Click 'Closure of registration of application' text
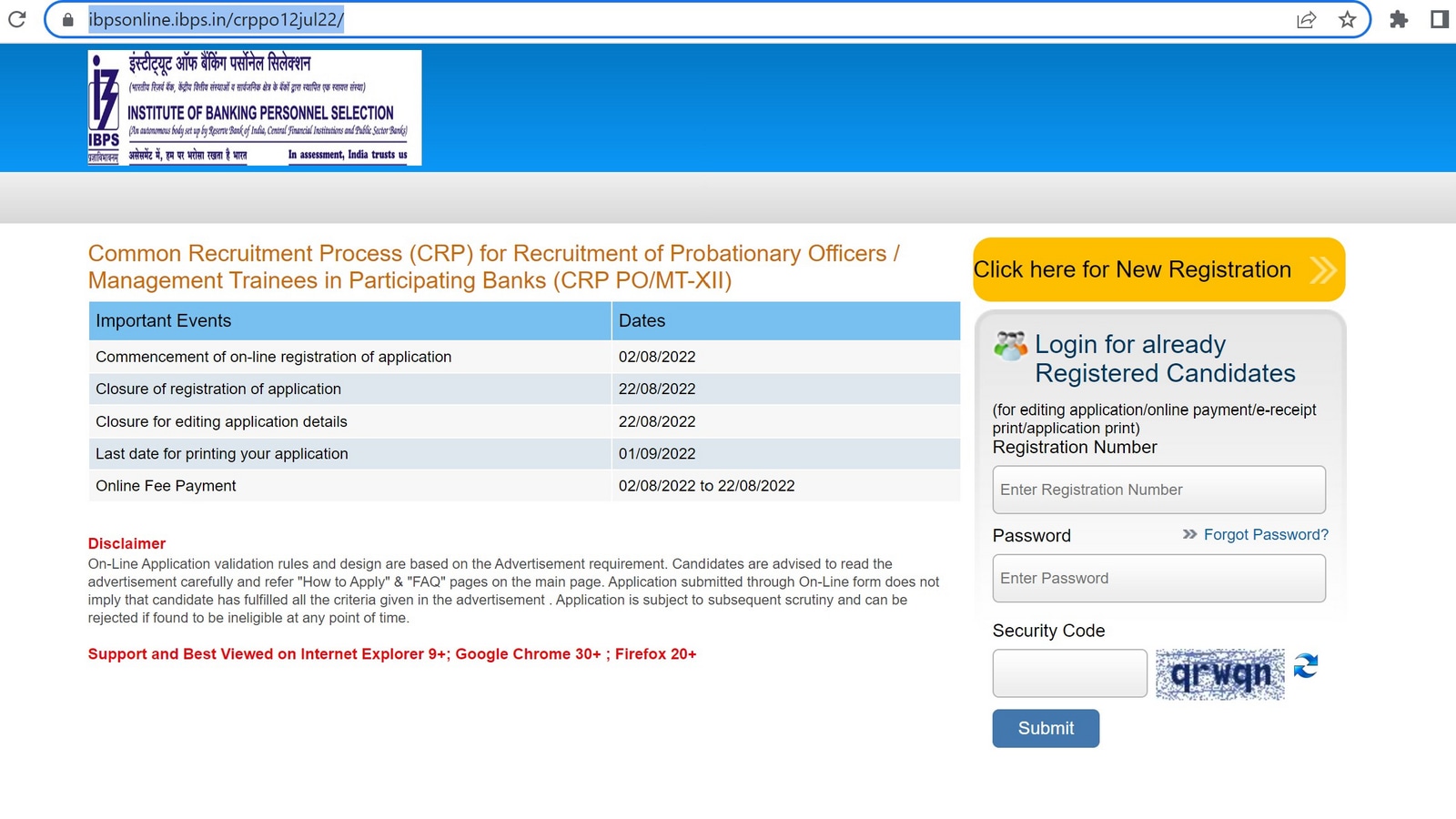This screenshot has width=1456, height=819. [218, 389]
